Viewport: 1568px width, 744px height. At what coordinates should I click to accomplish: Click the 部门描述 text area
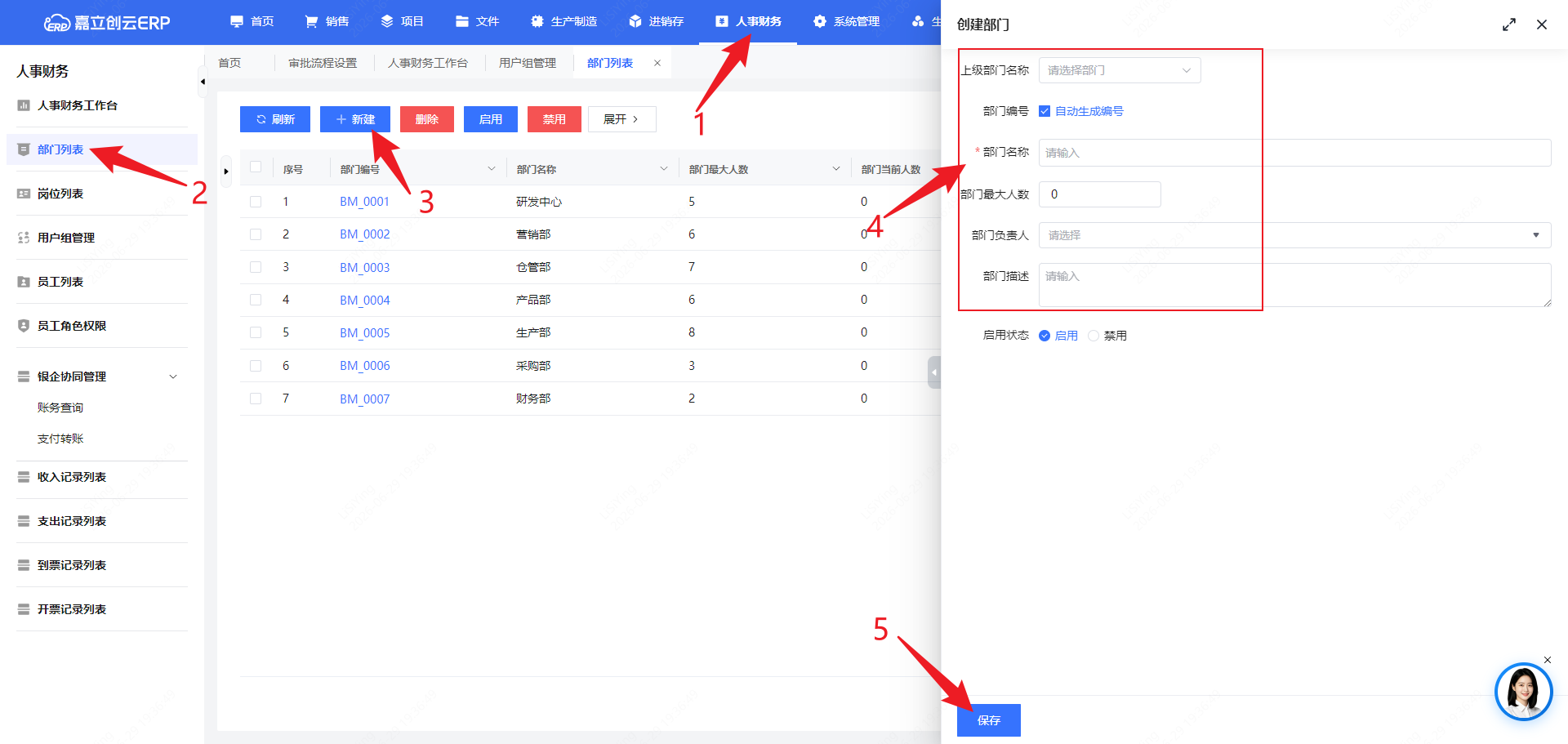1294,285
